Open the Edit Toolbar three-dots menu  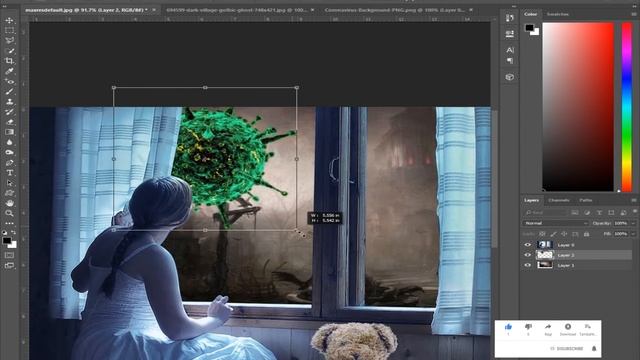[9, 224]
